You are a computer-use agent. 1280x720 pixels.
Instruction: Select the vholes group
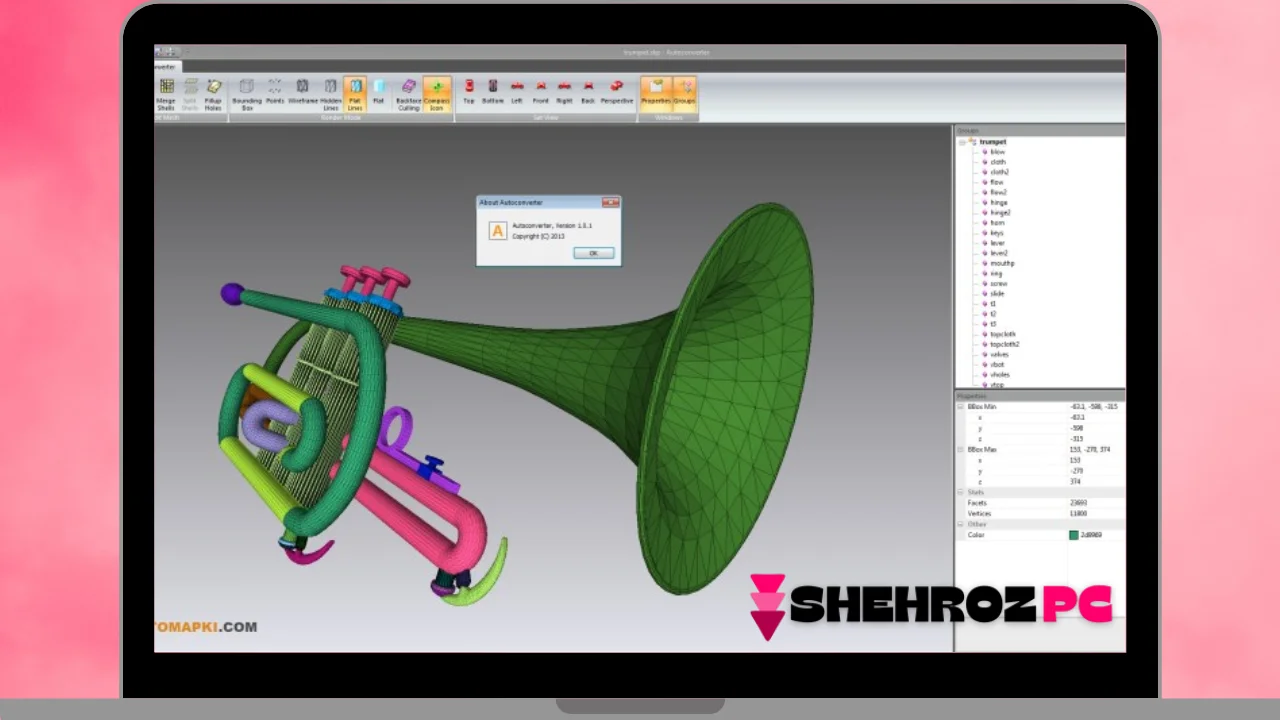(x=999, y=374)
